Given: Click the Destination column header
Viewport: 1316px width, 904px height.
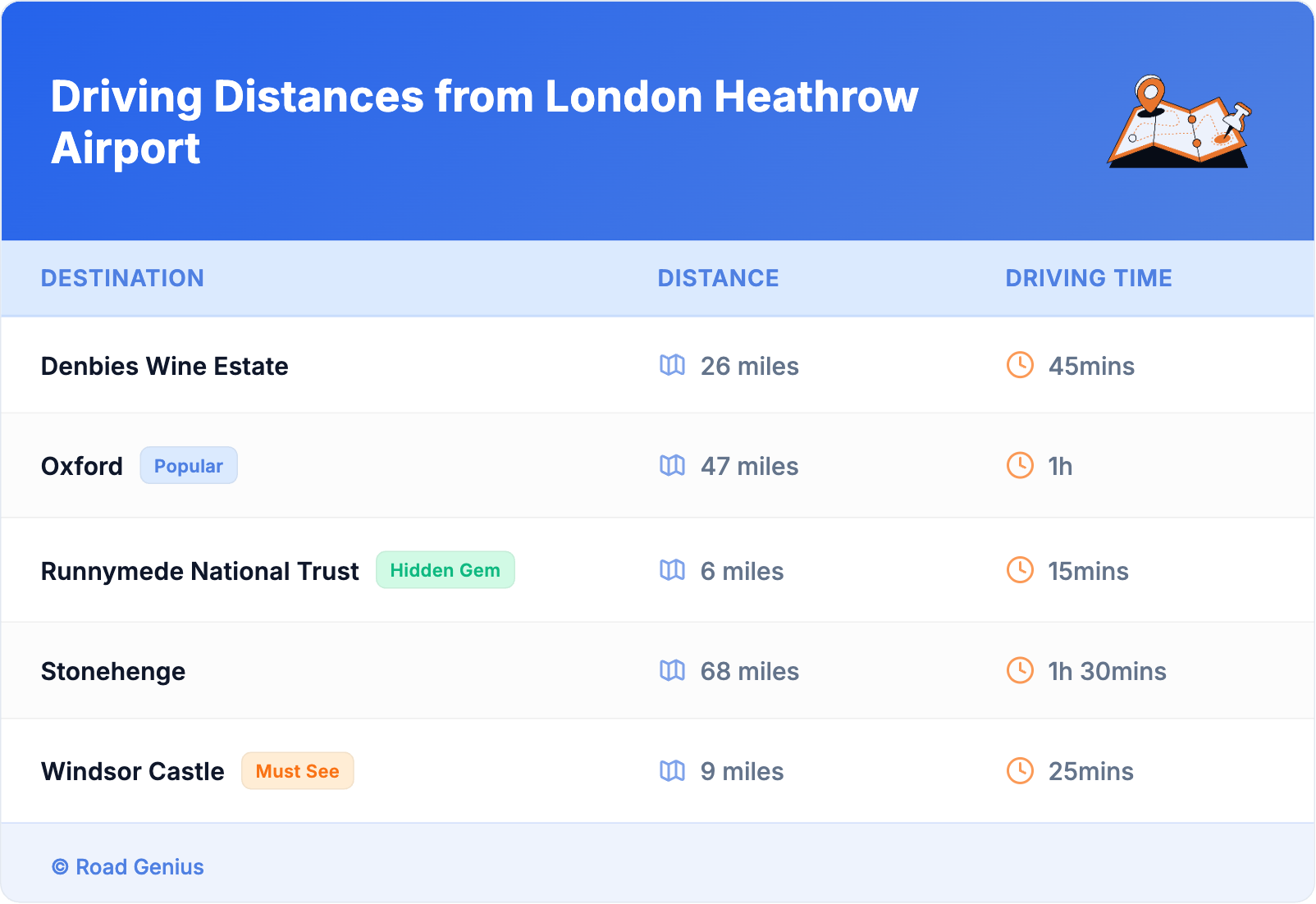Looking at the screenshot, I should [122, 278].
